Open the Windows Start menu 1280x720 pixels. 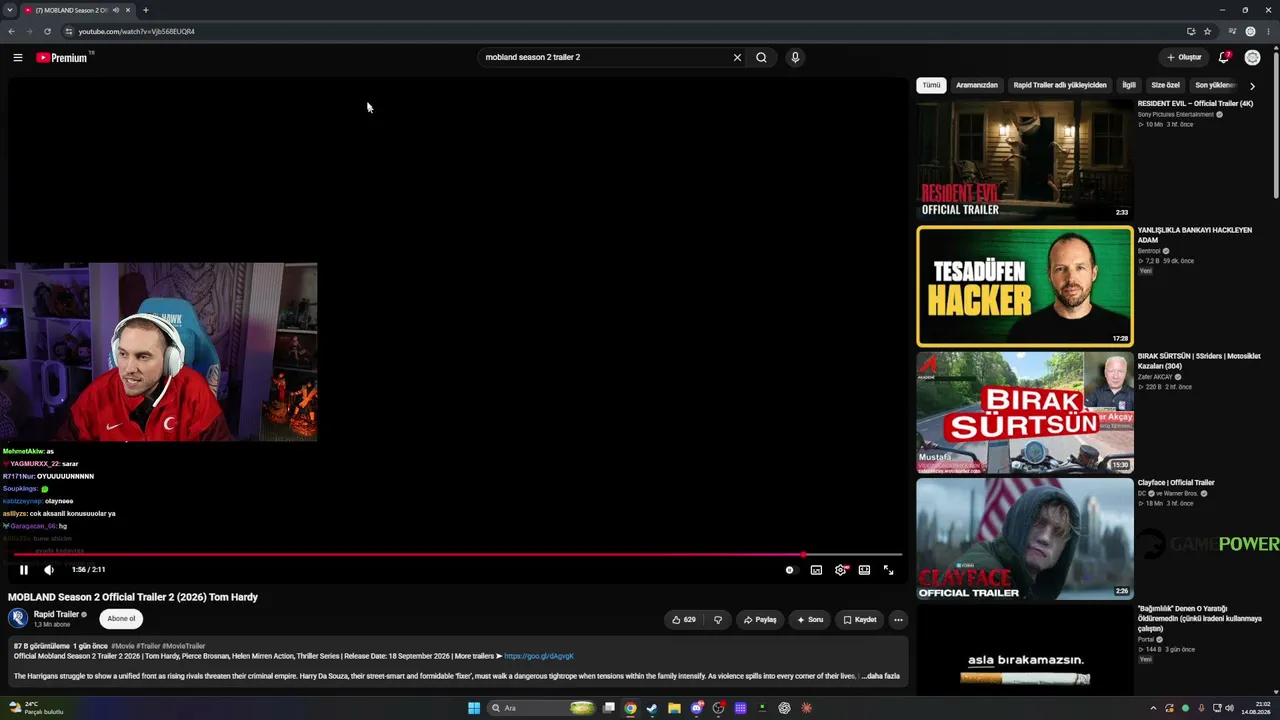[474, 708]
